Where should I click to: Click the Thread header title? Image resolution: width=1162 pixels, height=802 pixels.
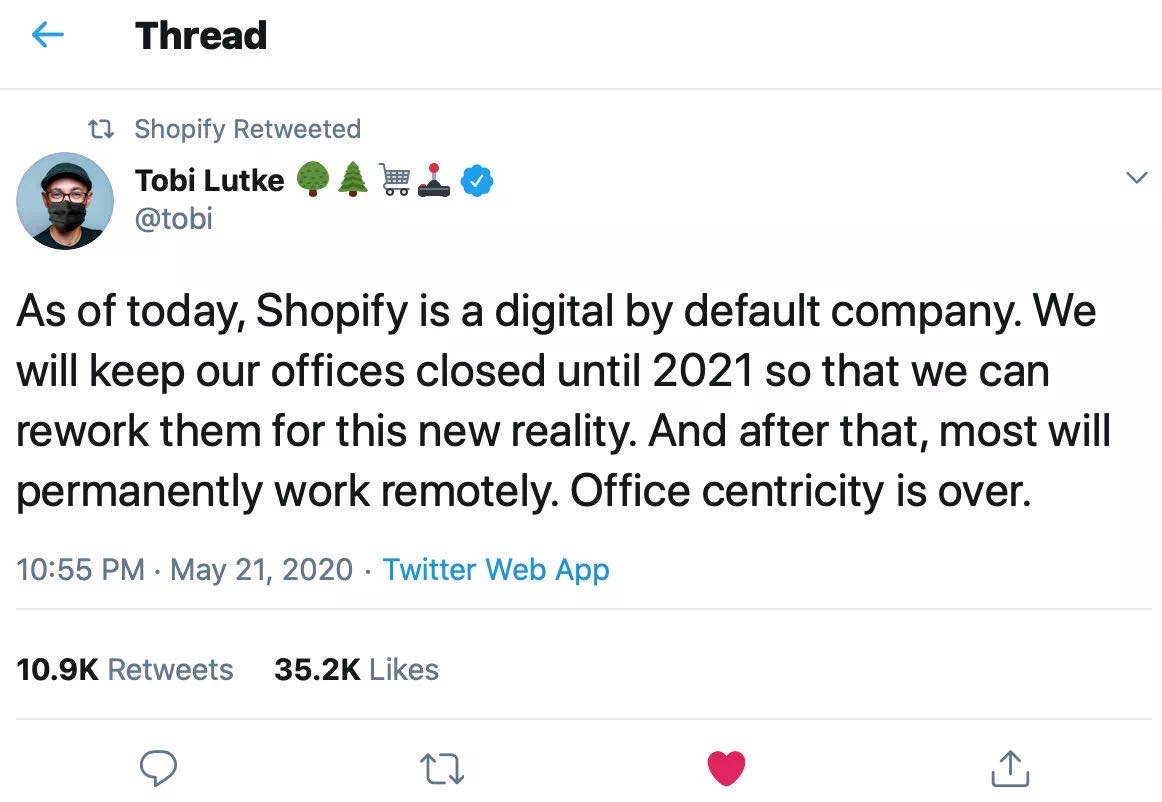pos(201,36)
